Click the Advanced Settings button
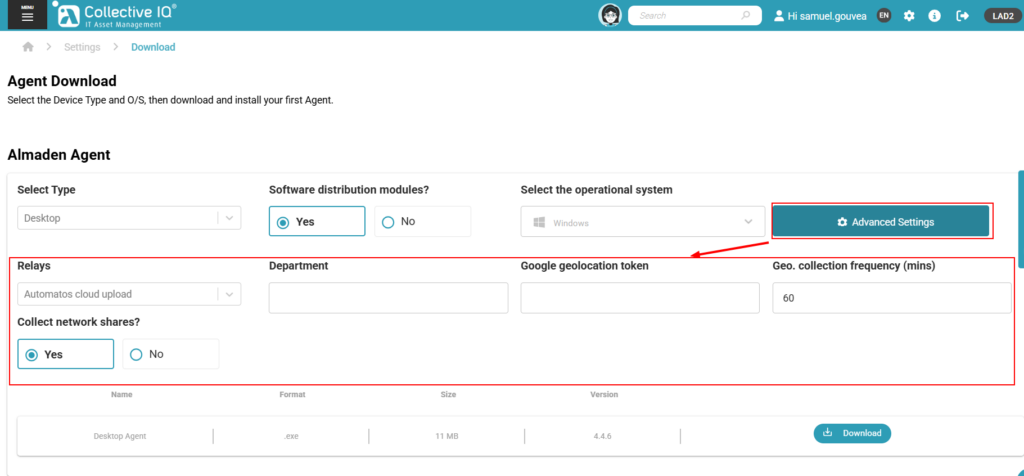This screenshot has height=476, width=1024. click(x=881, y=222)
